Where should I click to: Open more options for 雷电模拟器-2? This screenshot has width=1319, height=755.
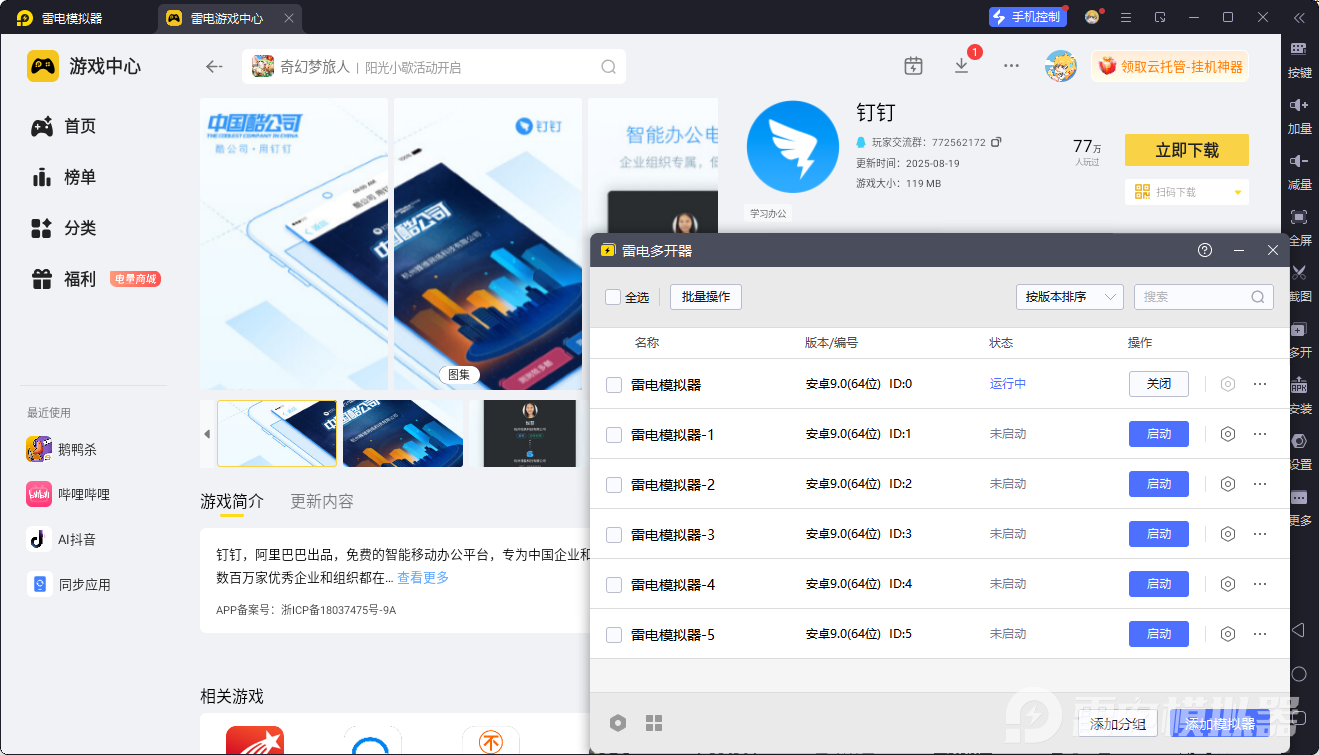(x=1260, y=484)
